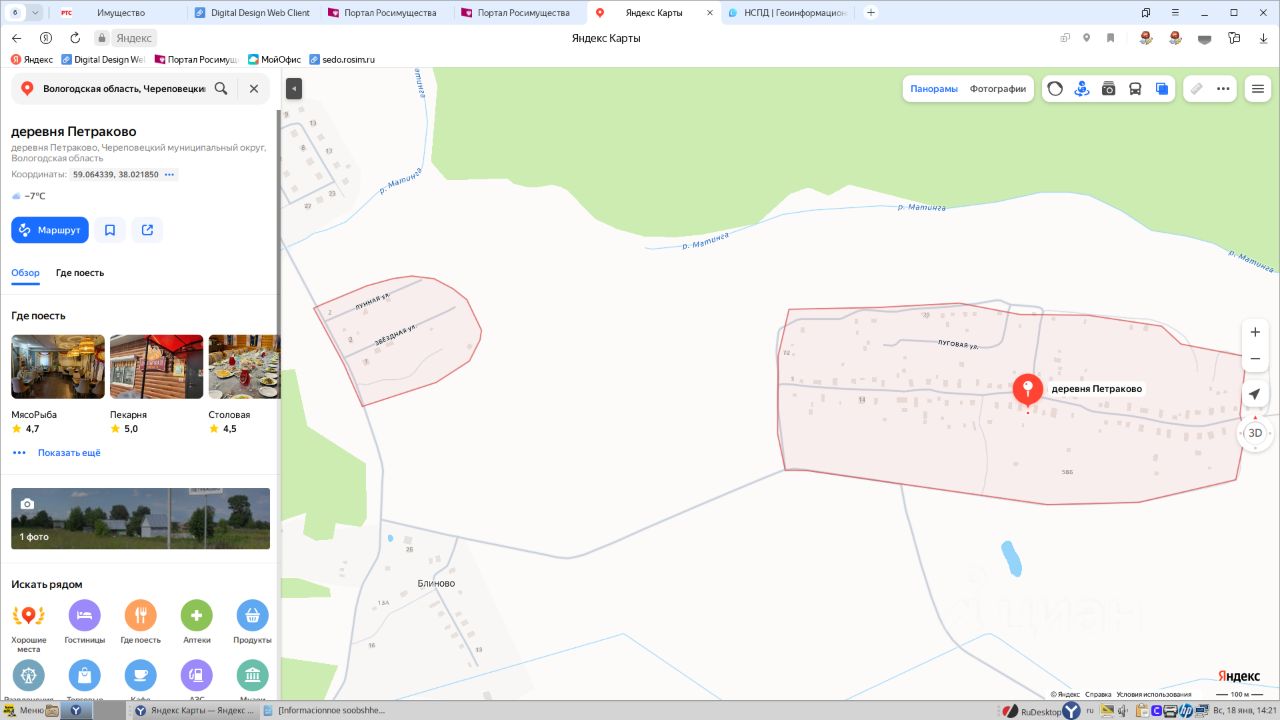Click the search magnifier icon in search box

tap(221, 88)
